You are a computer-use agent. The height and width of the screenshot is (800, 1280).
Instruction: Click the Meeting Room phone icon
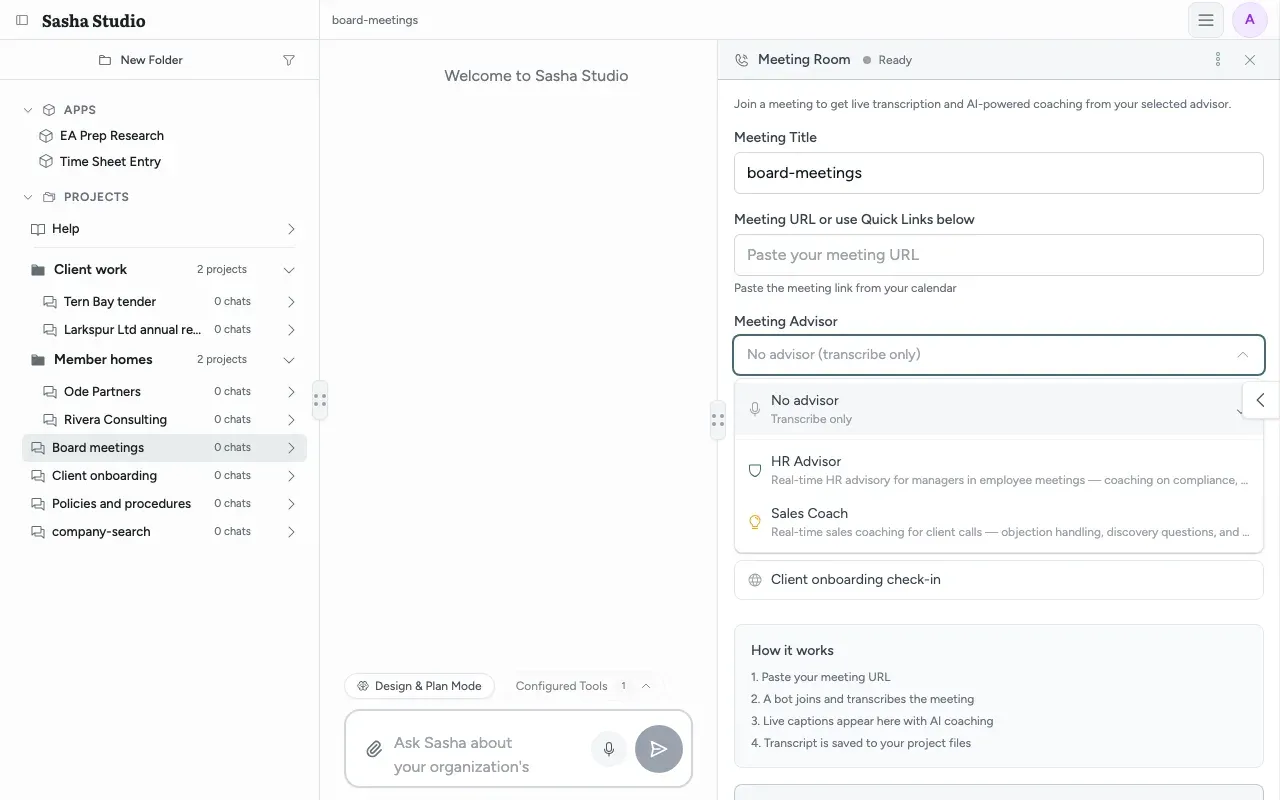(x=741, y=60)
